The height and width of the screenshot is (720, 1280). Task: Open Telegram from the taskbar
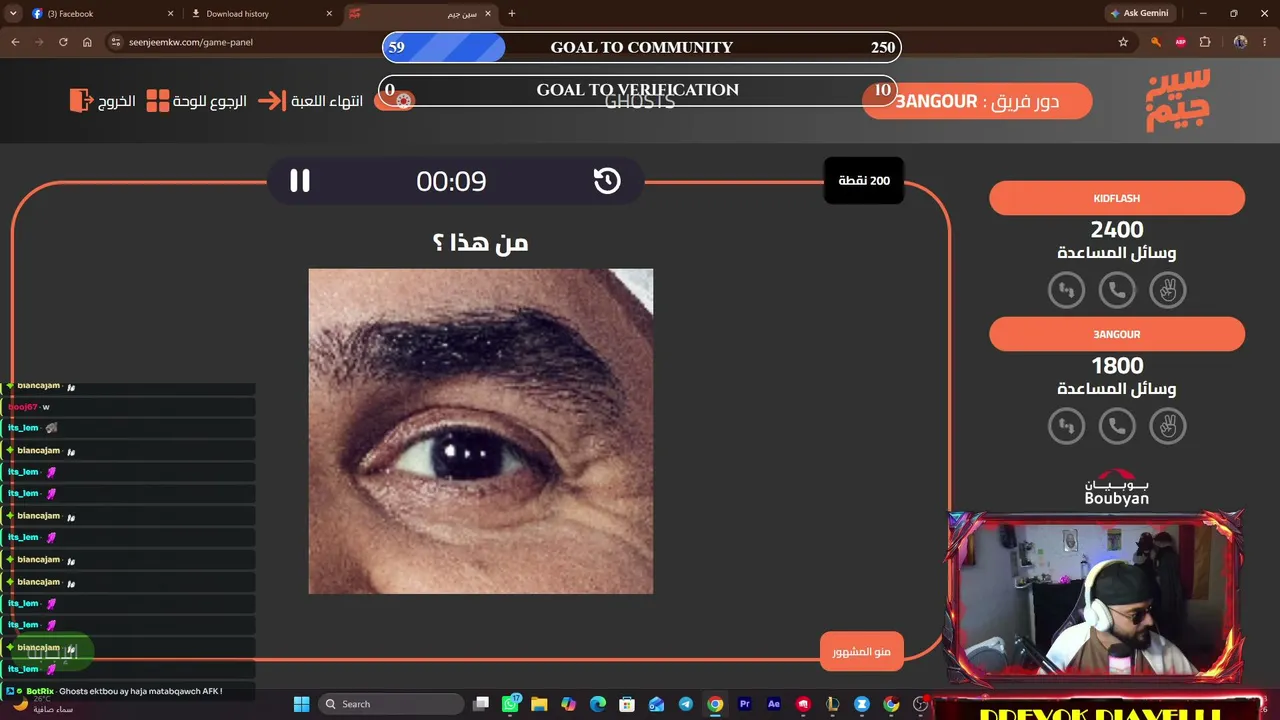[685, 704]
